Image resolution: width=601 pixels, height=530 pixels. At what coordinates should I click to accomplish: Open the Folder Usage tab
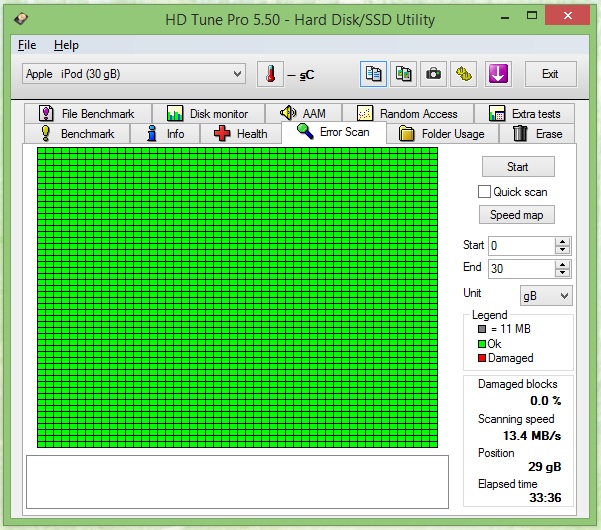(x=442, y=134)
